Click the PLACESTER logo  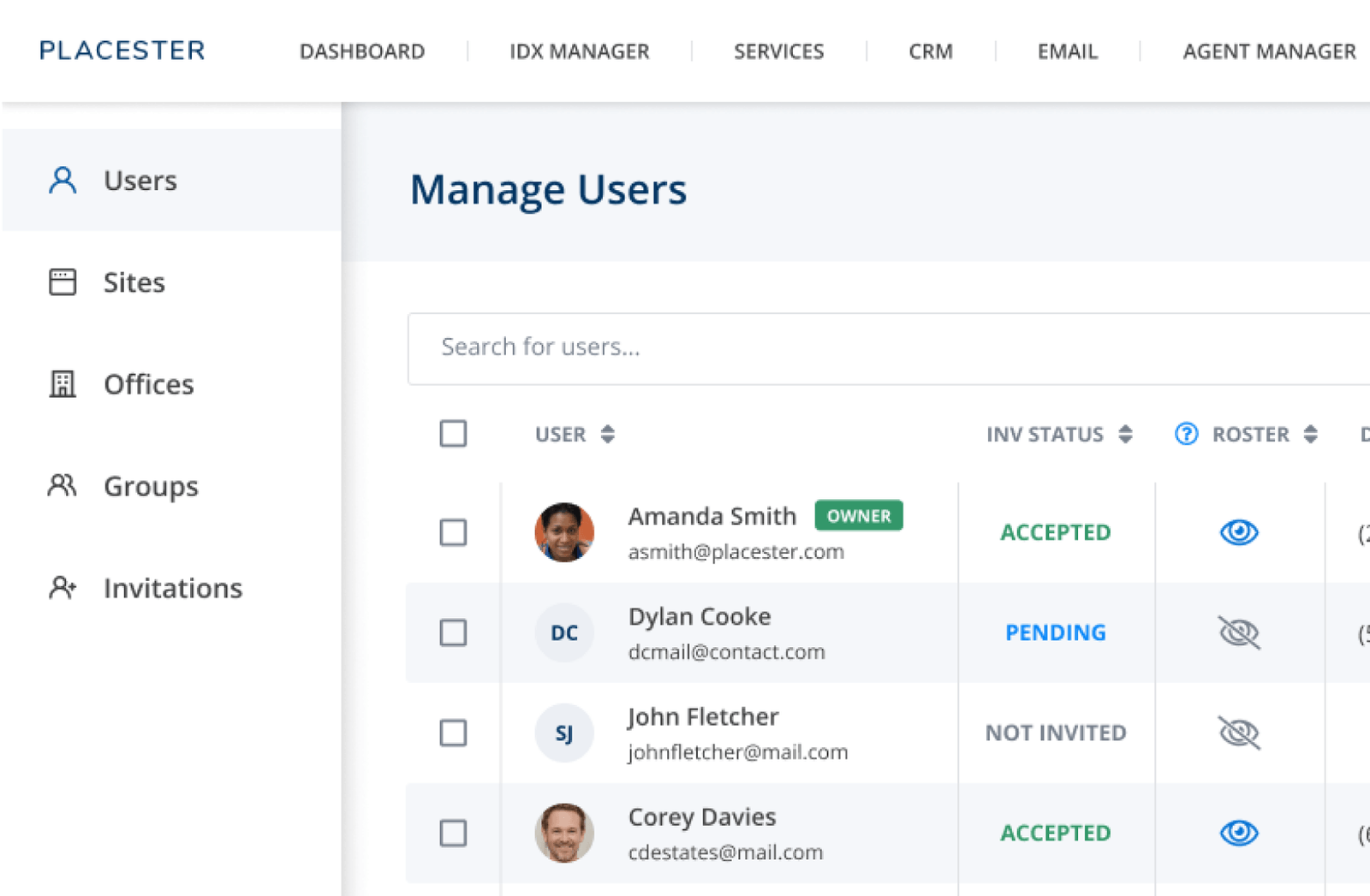pyautogui.click(x=121, y=50)
